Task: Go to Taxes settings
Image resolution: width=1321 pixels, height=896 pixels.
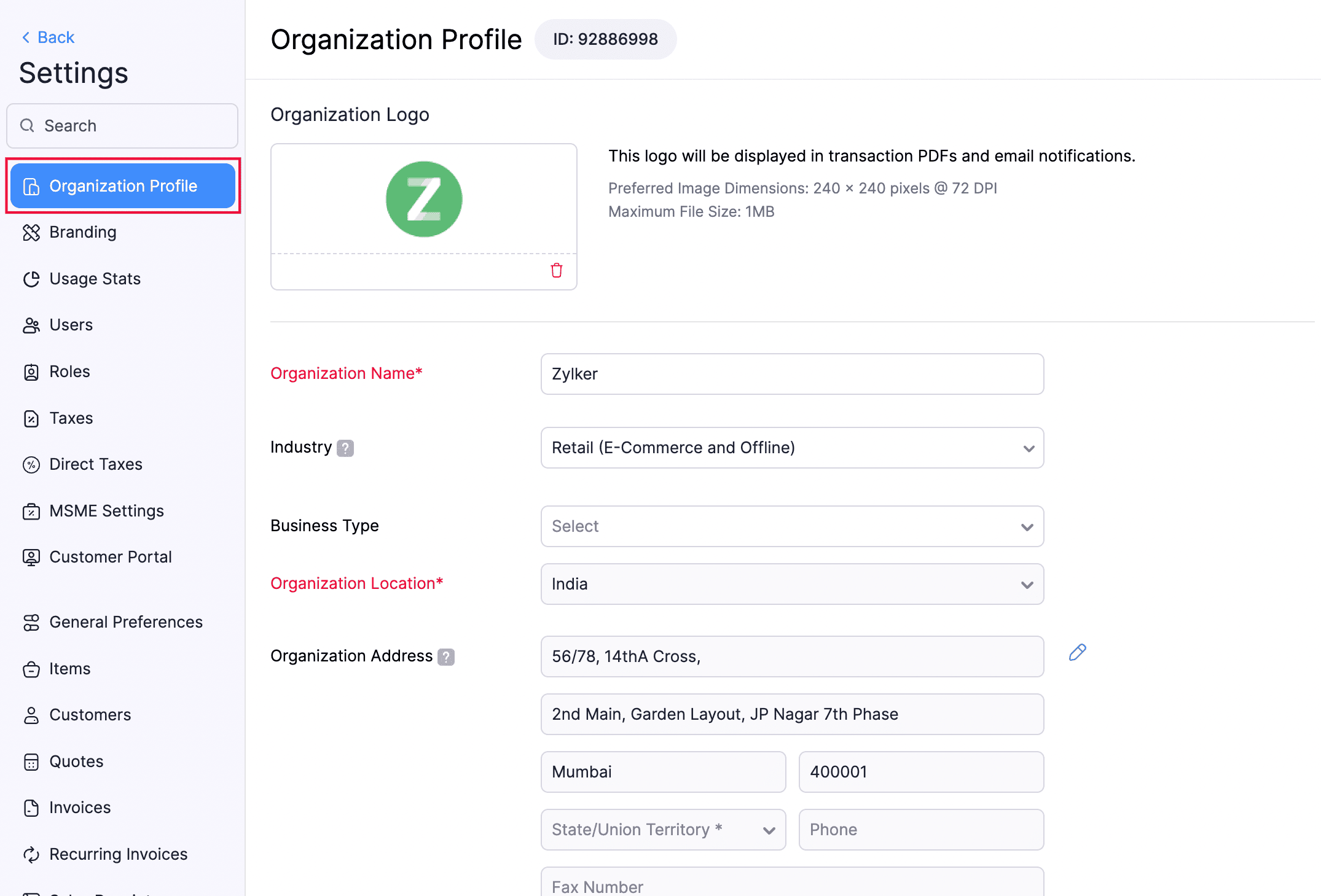Action: coord(71,418)
